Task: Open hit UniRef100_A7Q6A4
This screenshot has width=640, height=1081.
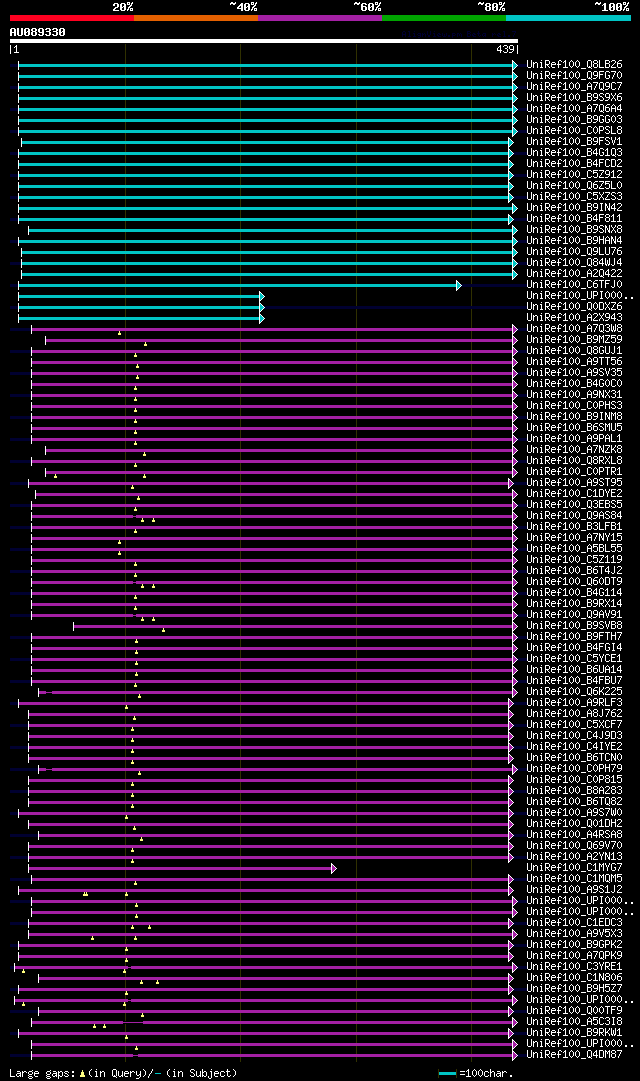Action: point(574,109)
